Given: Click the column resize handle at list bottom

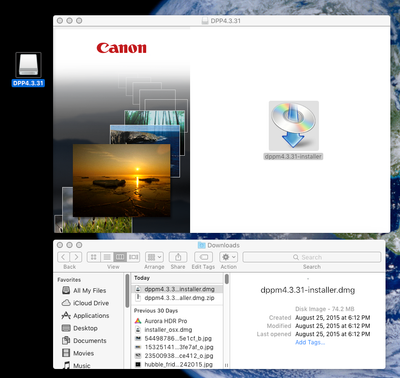Looking at the screenshot, I should [x=226, y=365].
